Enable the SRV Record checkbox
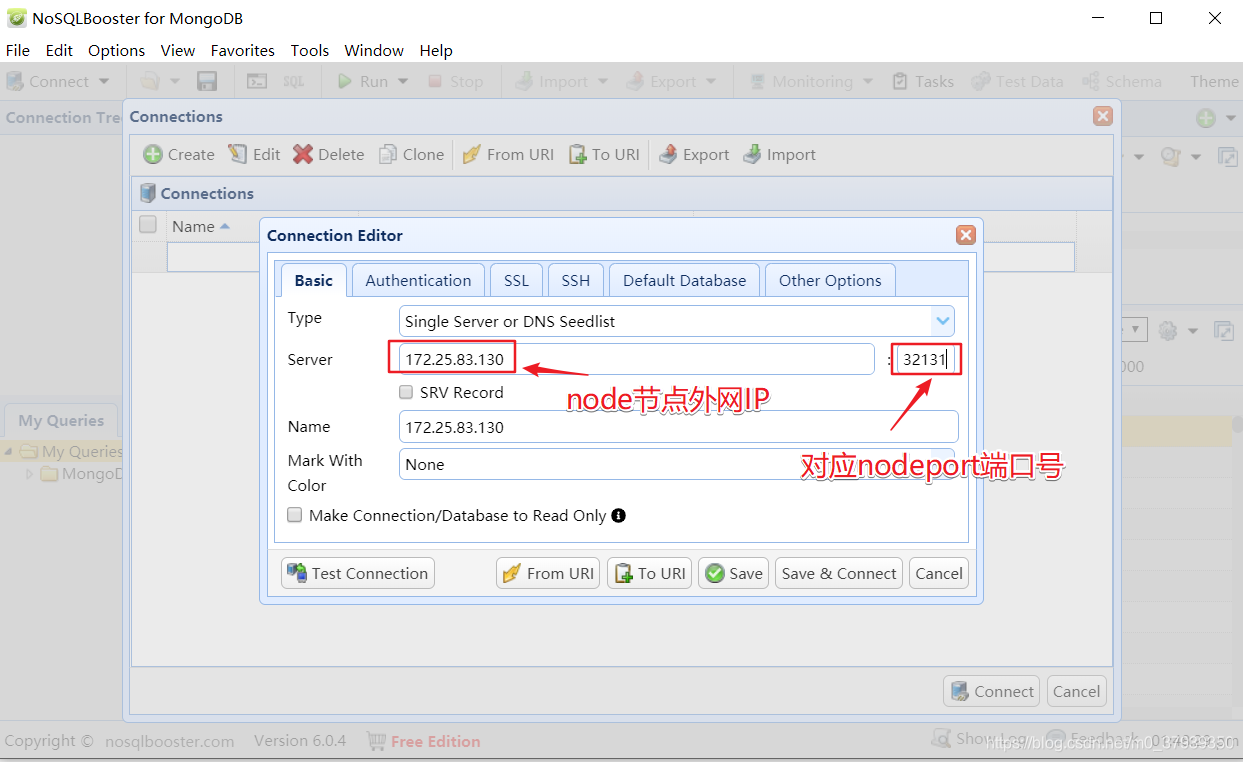This screenshot has width=1244, height=762. (x=406, y=392)
